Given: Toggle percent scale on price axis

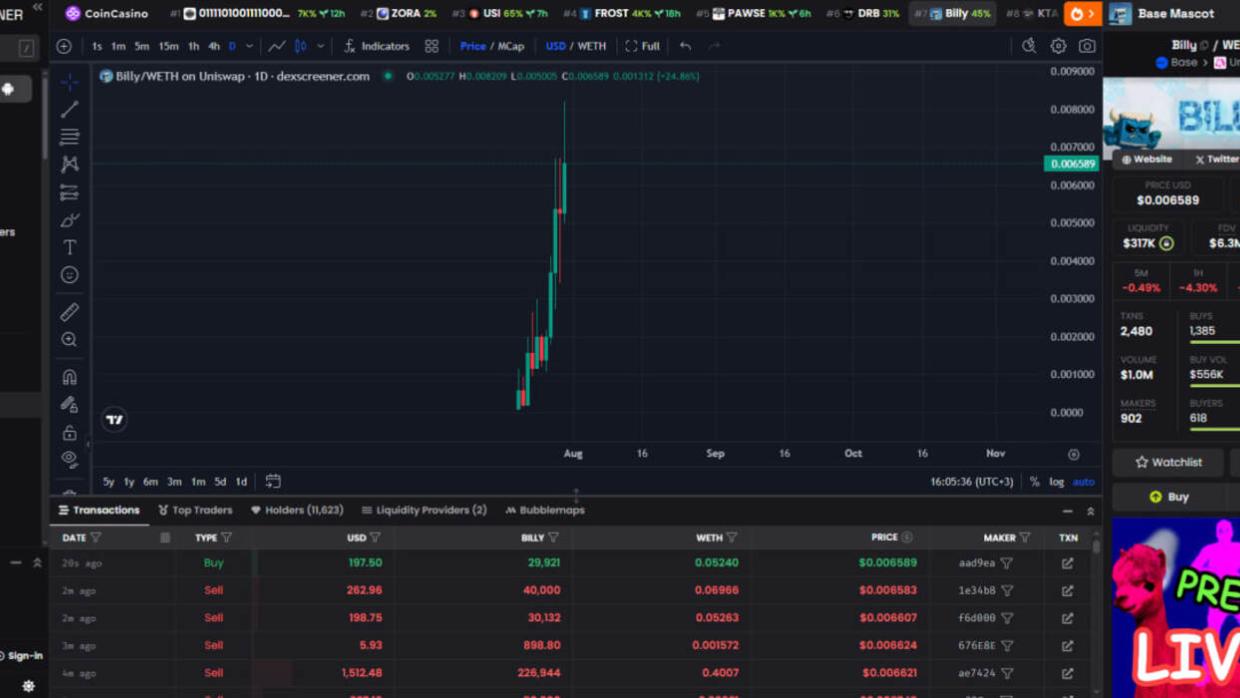Looking at the screenshot, I should point(1034,481).
